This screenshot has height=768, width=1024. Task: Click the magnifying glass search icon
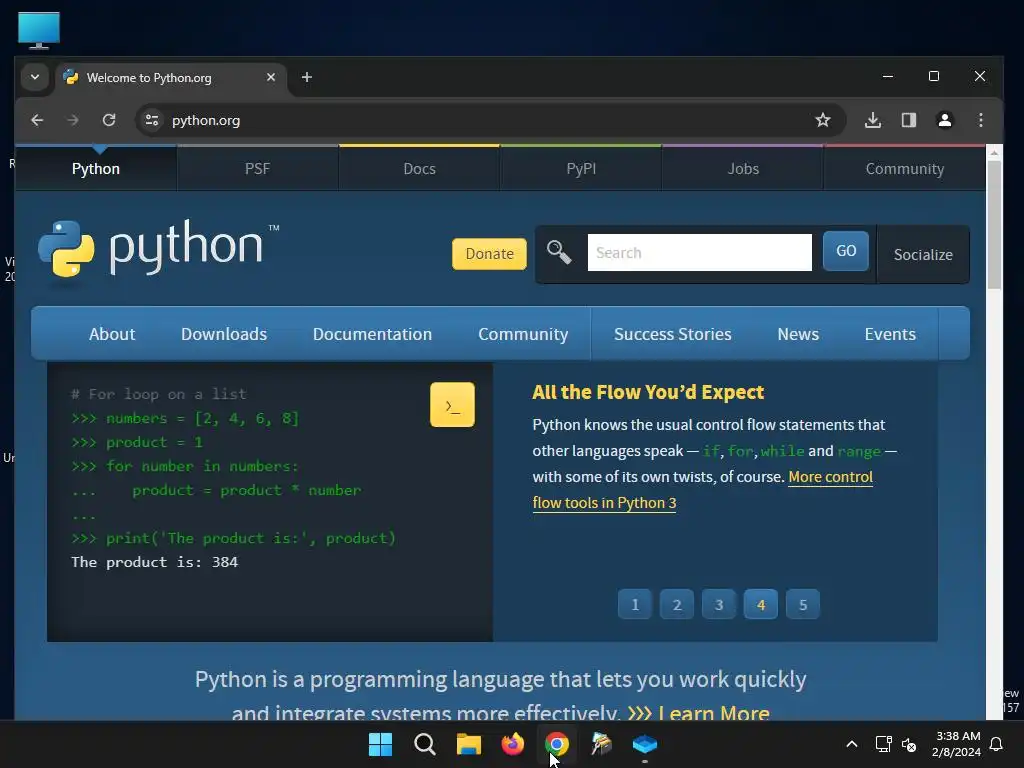tap(559, 252)
